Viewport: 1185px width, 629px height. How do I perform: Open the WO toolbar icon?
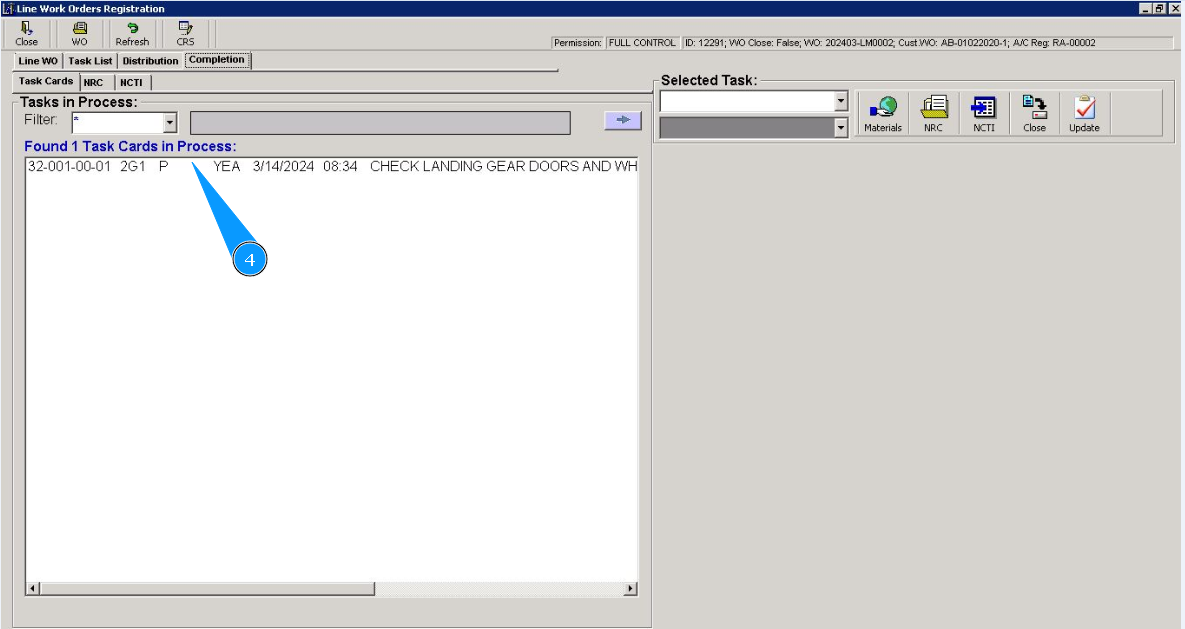[x=79, y=34]
